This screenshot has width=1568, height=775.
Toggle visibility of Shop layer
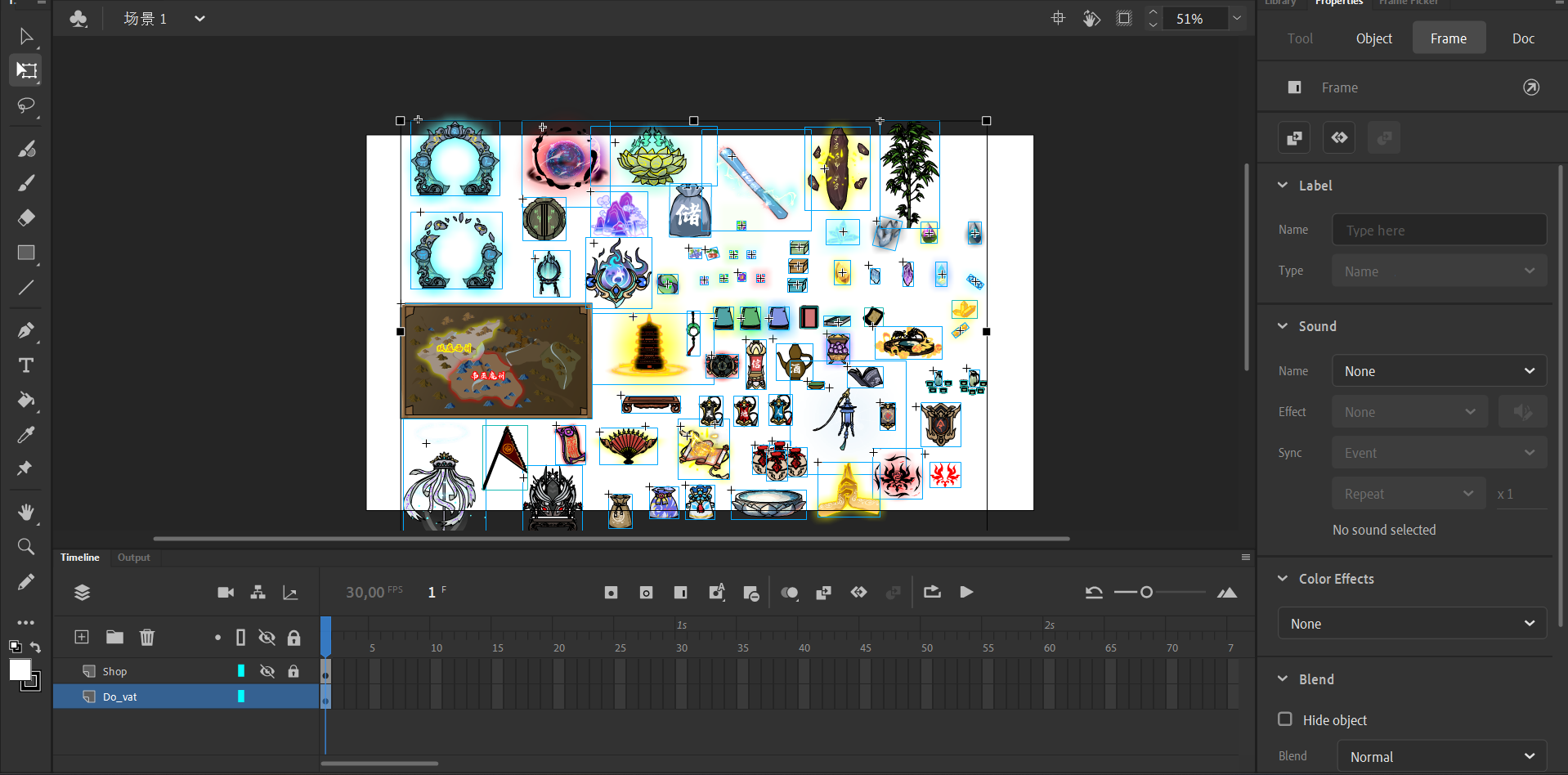click(x=267, y=671)
